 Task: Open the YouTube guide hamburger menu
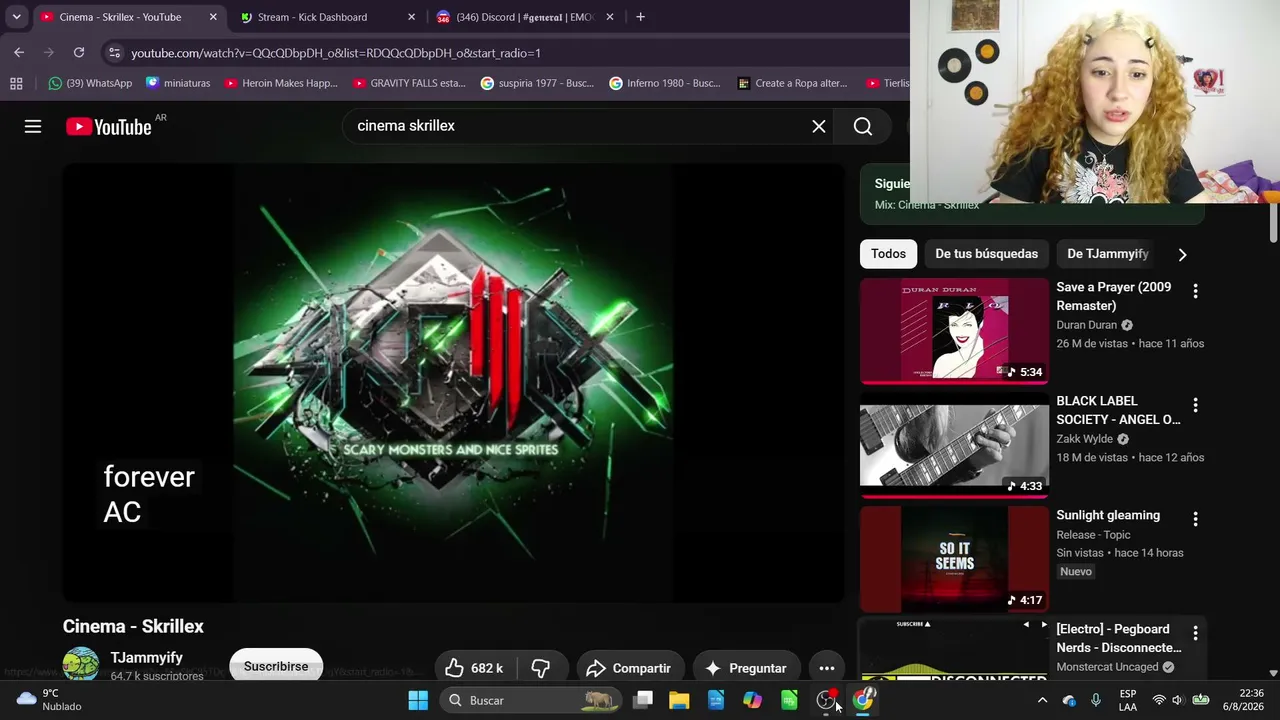coord(33,126)
